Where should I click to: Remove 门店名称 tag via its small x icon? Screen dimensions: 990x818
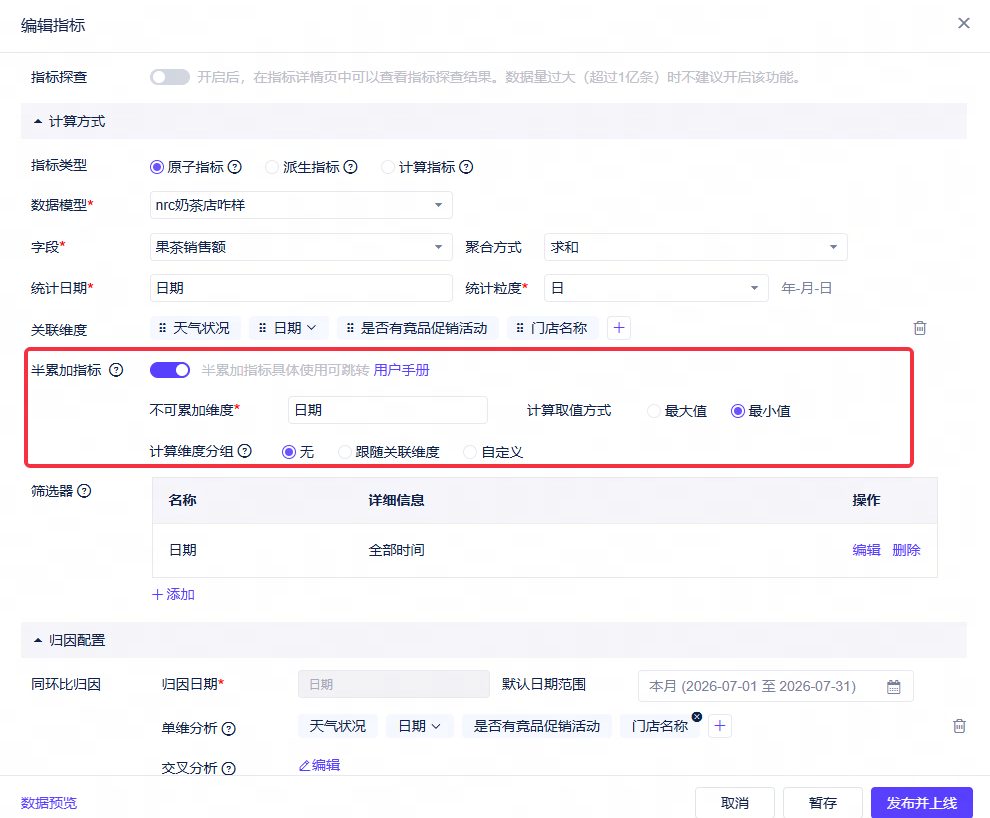click(x=697, y=716)
